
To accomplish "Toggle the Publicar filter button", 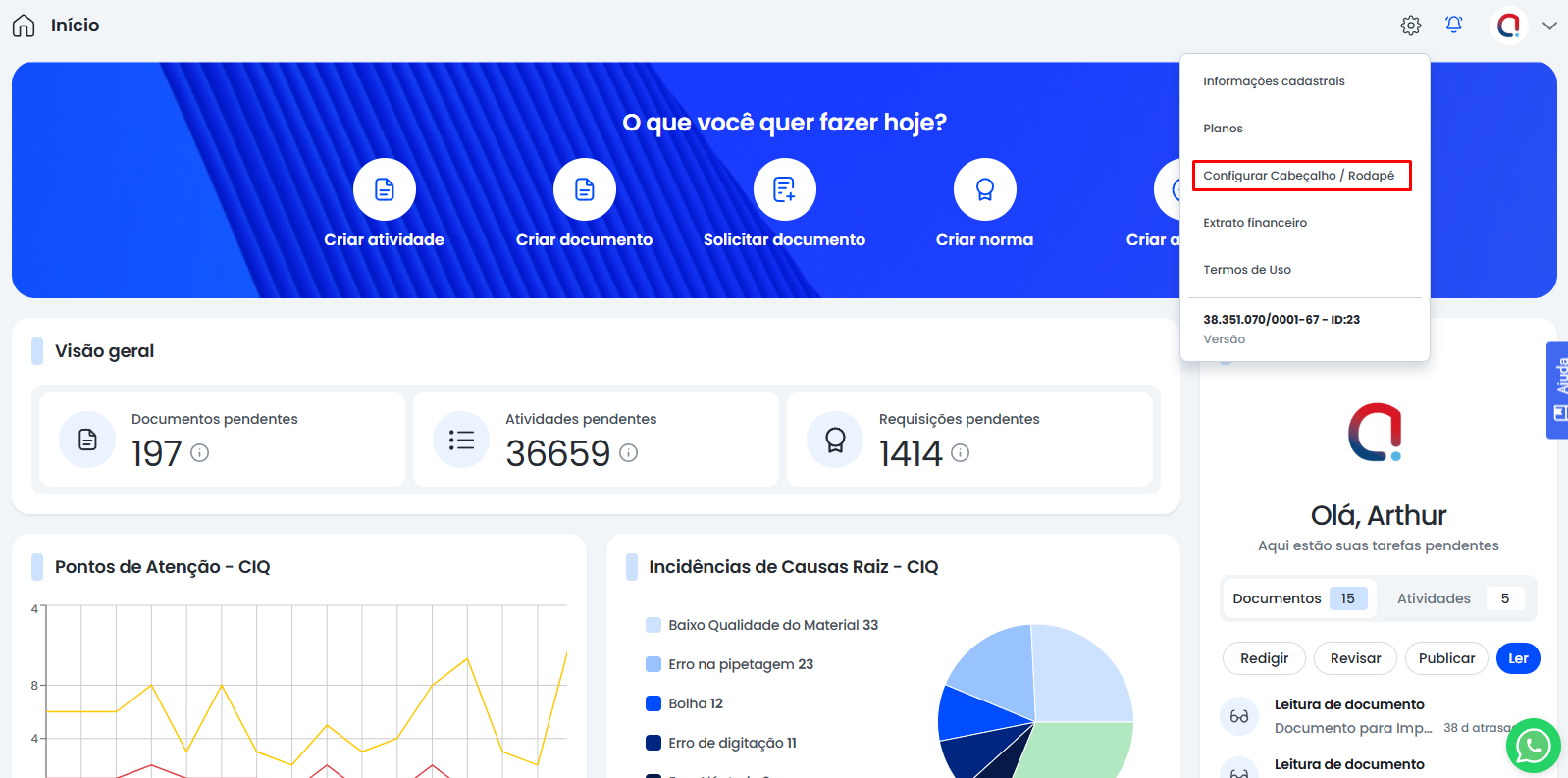I will click(1446, 658).
